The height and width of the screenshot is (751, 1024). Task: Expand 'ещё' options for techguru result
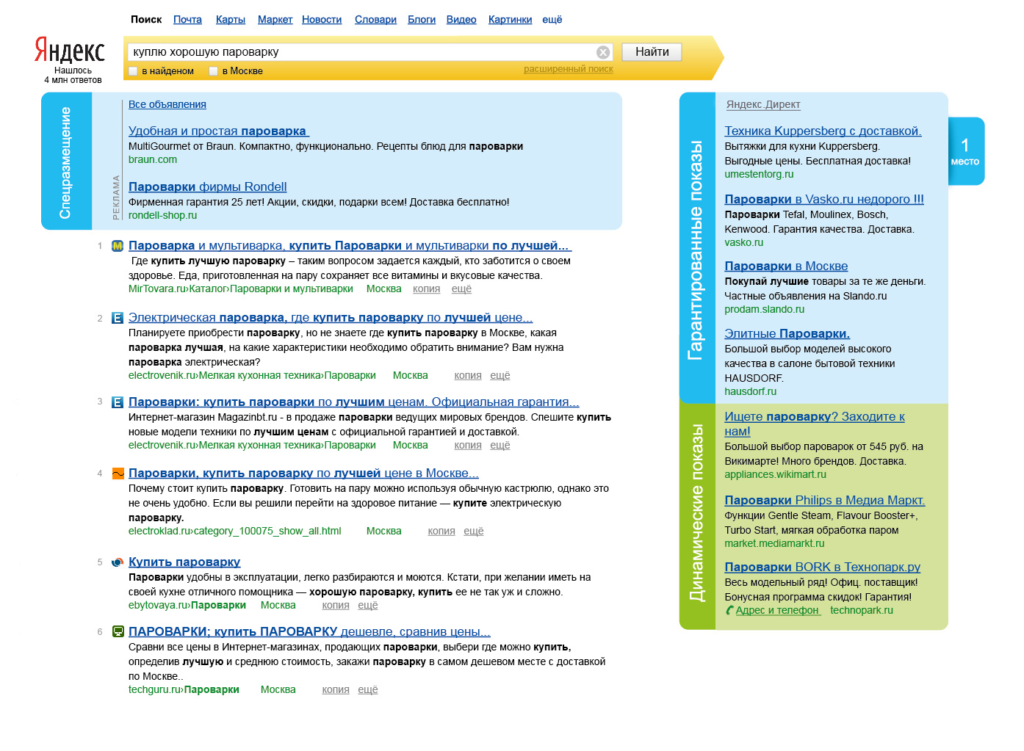[368, 690]
